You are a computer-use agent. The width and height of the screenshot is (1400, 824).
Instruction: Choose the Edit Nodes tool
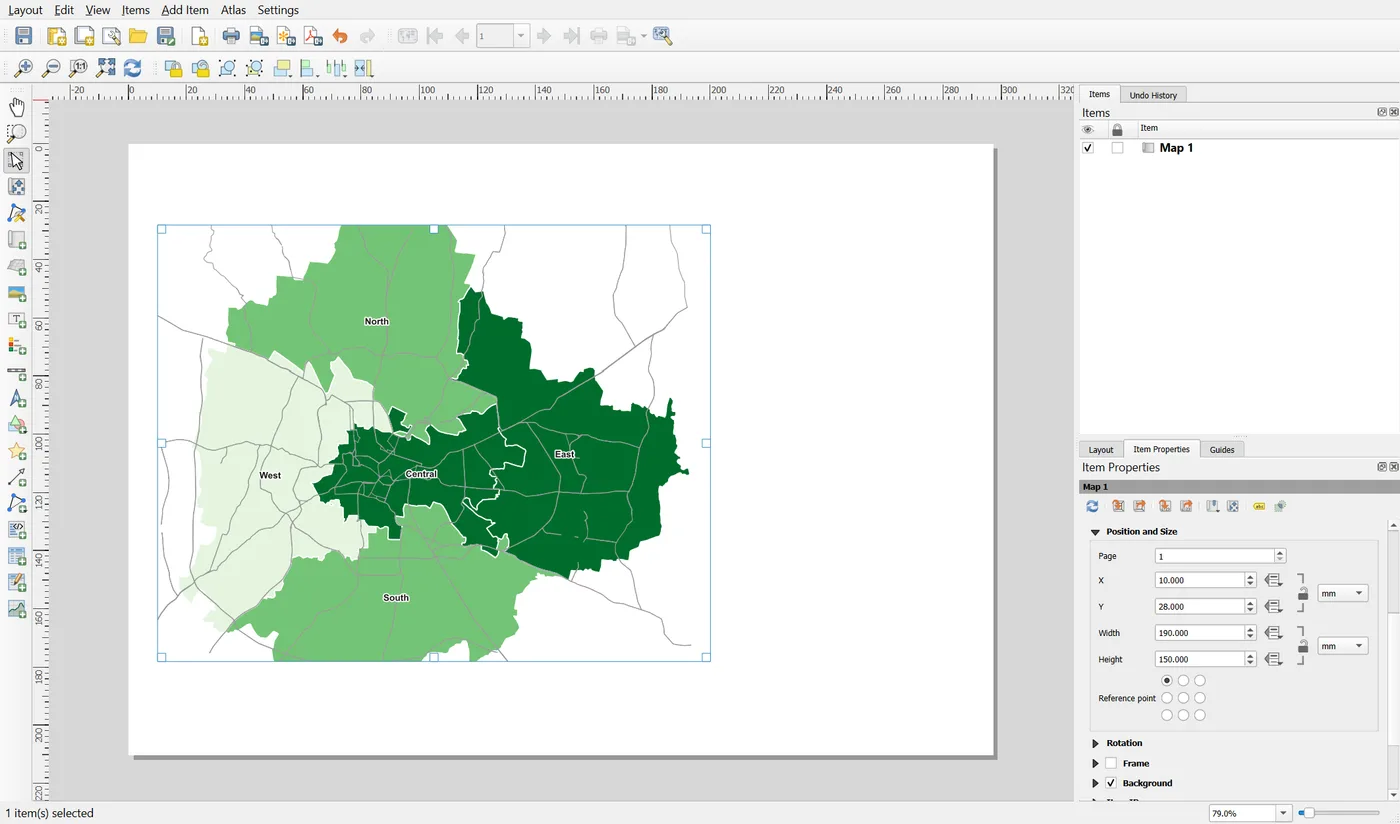tap(17, 214)
